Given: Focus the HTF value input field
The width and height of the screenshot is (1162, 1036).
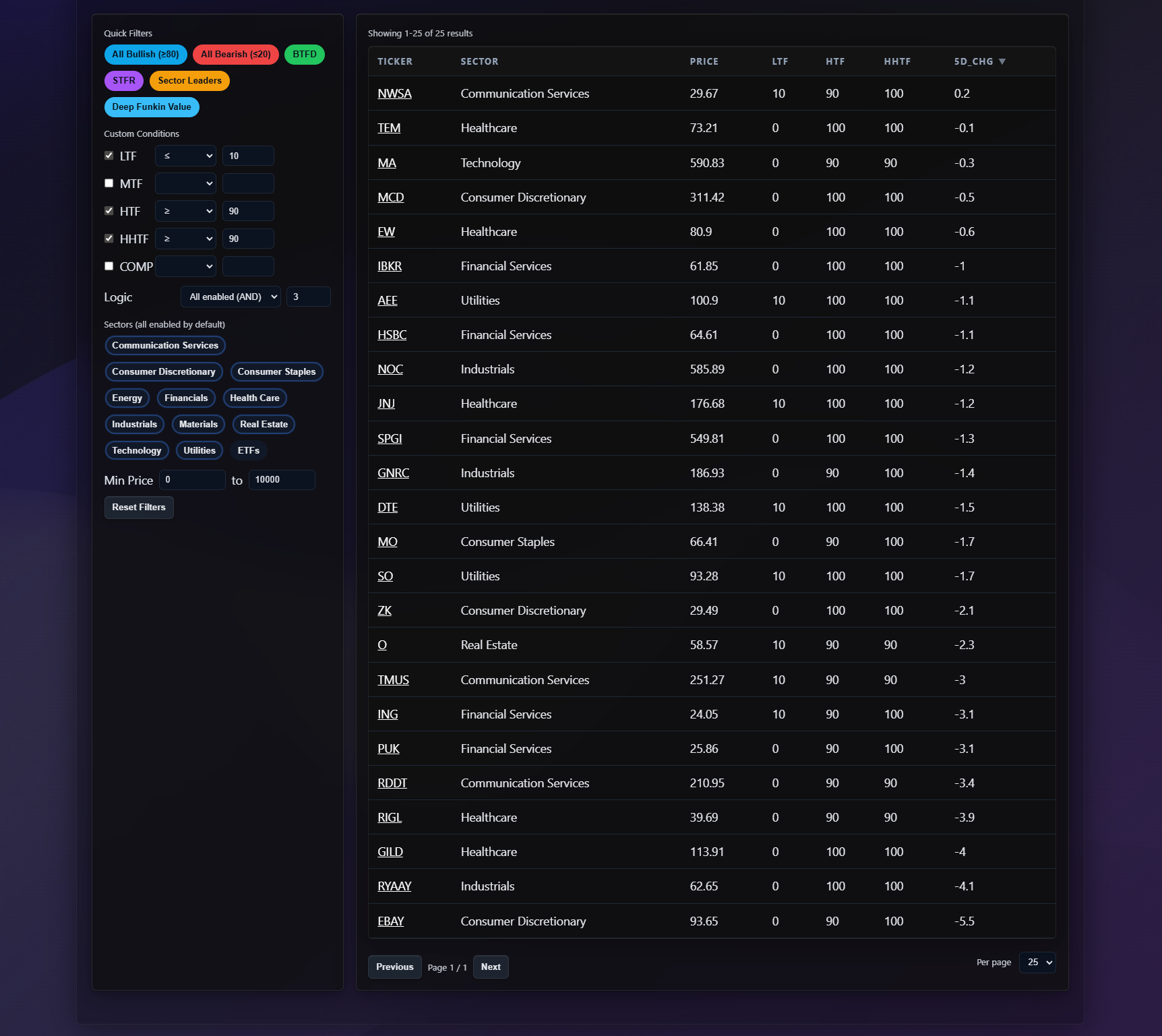Looking at the screenshot, I should [x=248, y=211].
